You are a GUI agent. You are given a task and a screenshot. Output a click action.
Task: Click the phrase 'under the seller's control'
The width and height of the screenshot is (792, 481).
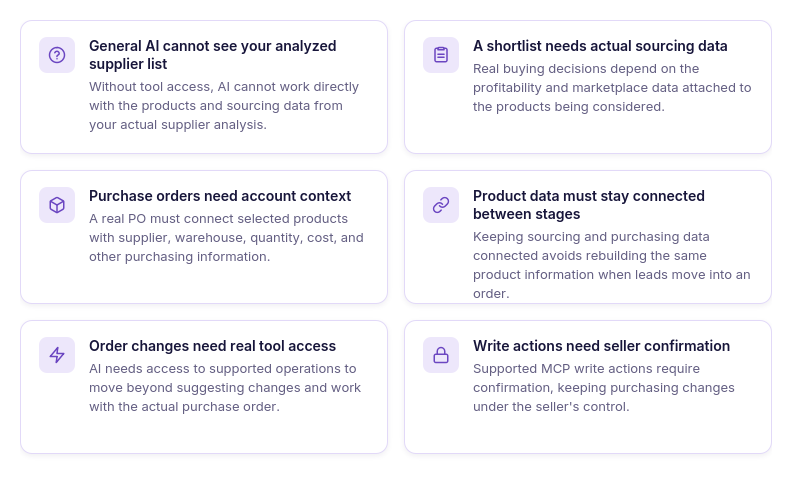point(550,407)
